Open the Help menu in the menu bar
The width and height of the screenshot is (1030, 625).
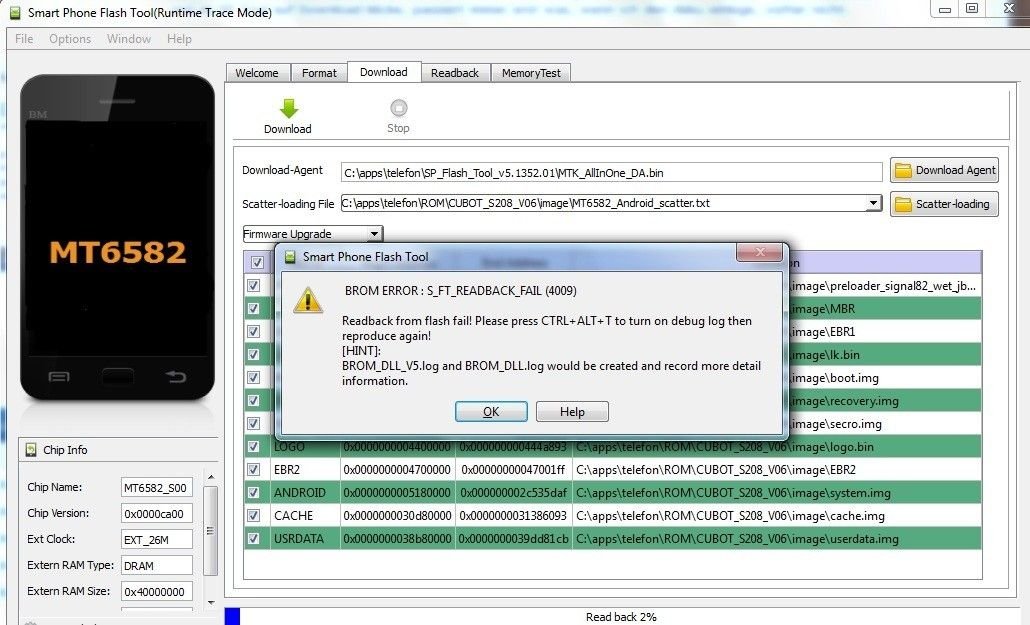(179, 39)
